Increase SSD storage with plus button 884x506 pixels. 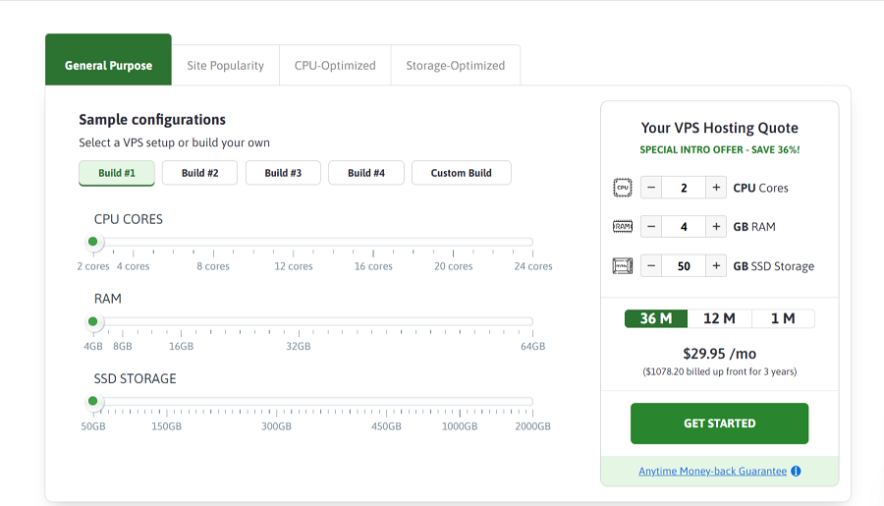point(716,265)
